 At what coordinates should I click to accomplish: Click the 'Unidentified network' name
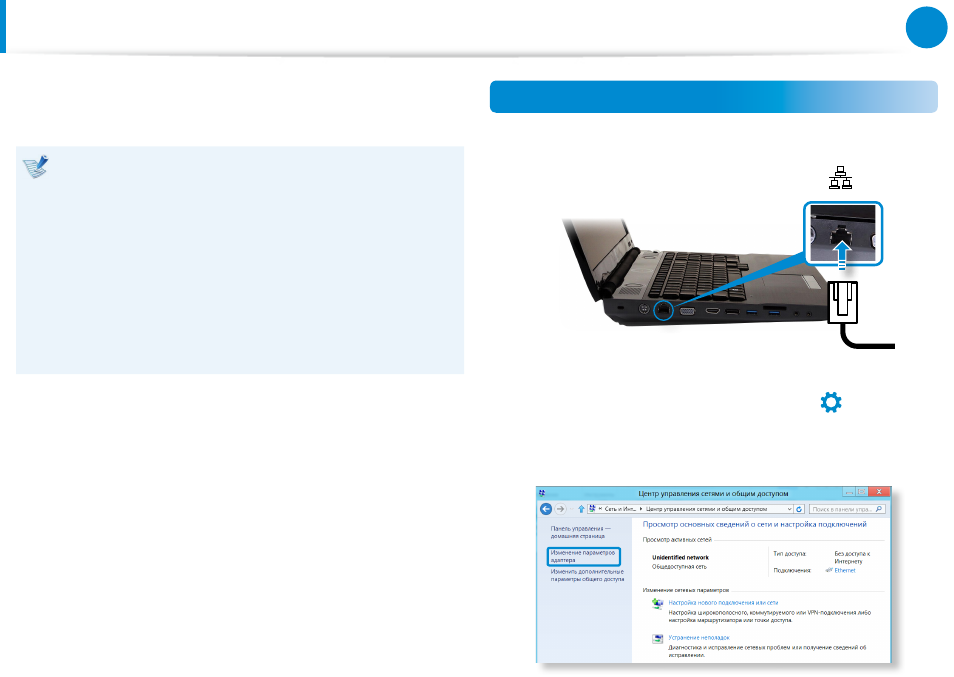point(680,557)
